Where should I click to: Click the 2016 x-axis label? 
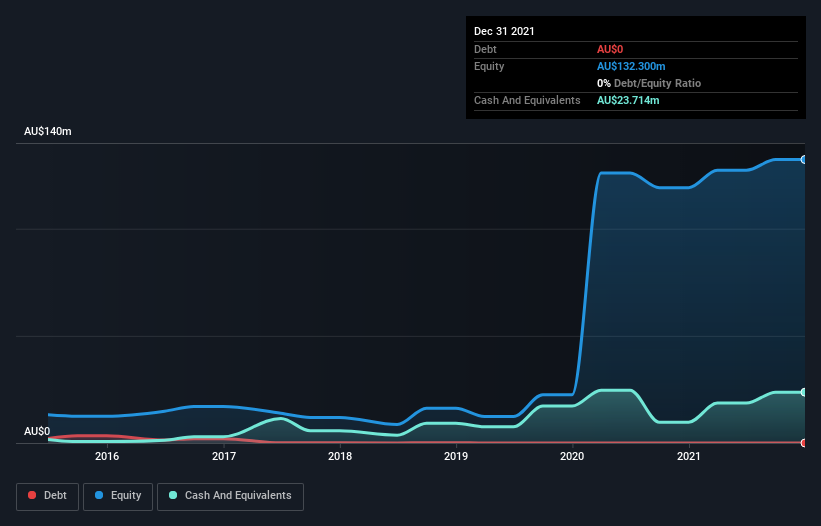[107, 456]
